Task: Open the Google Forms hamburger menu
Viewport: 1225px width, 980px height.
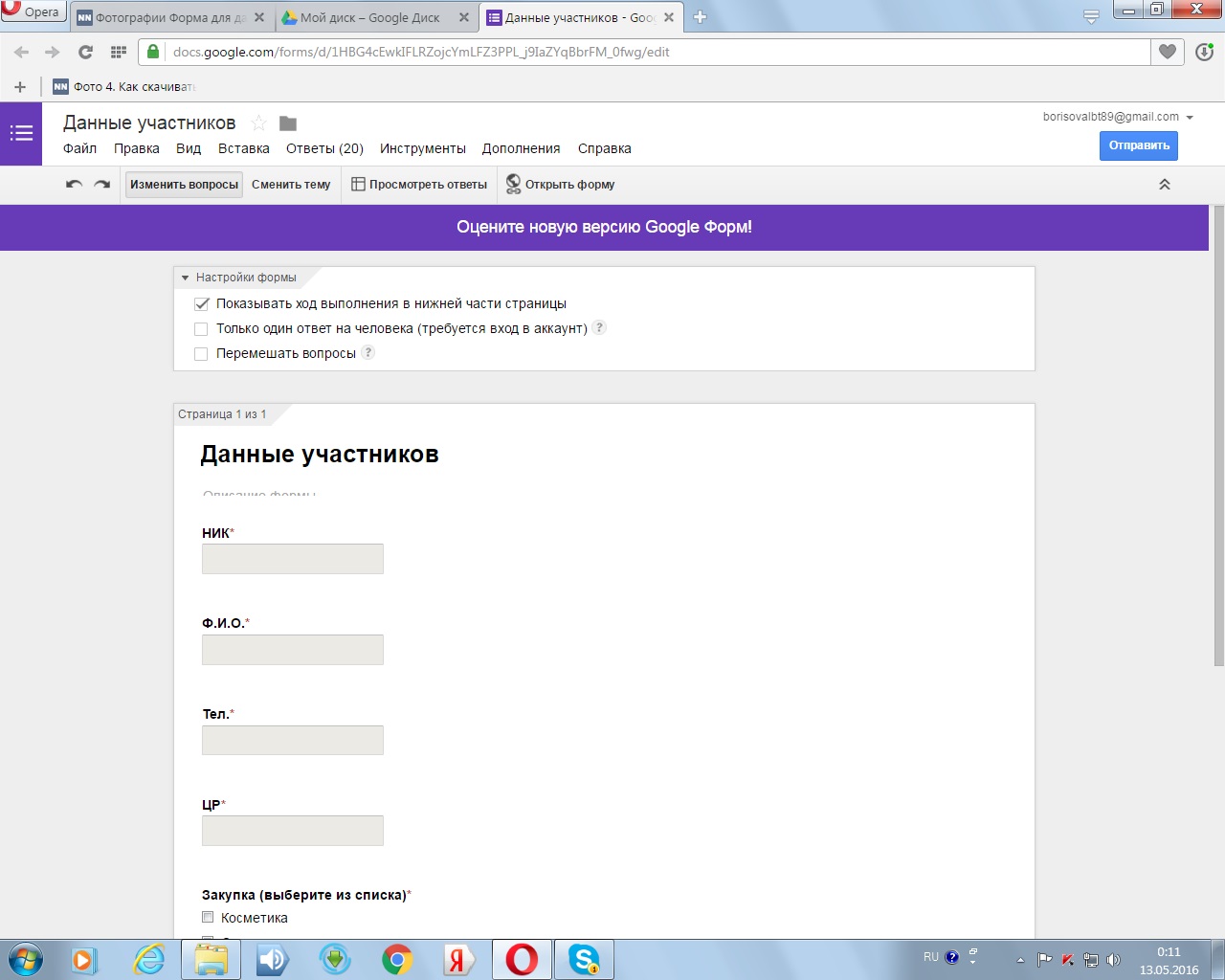Action: click(x=21, y=134)
